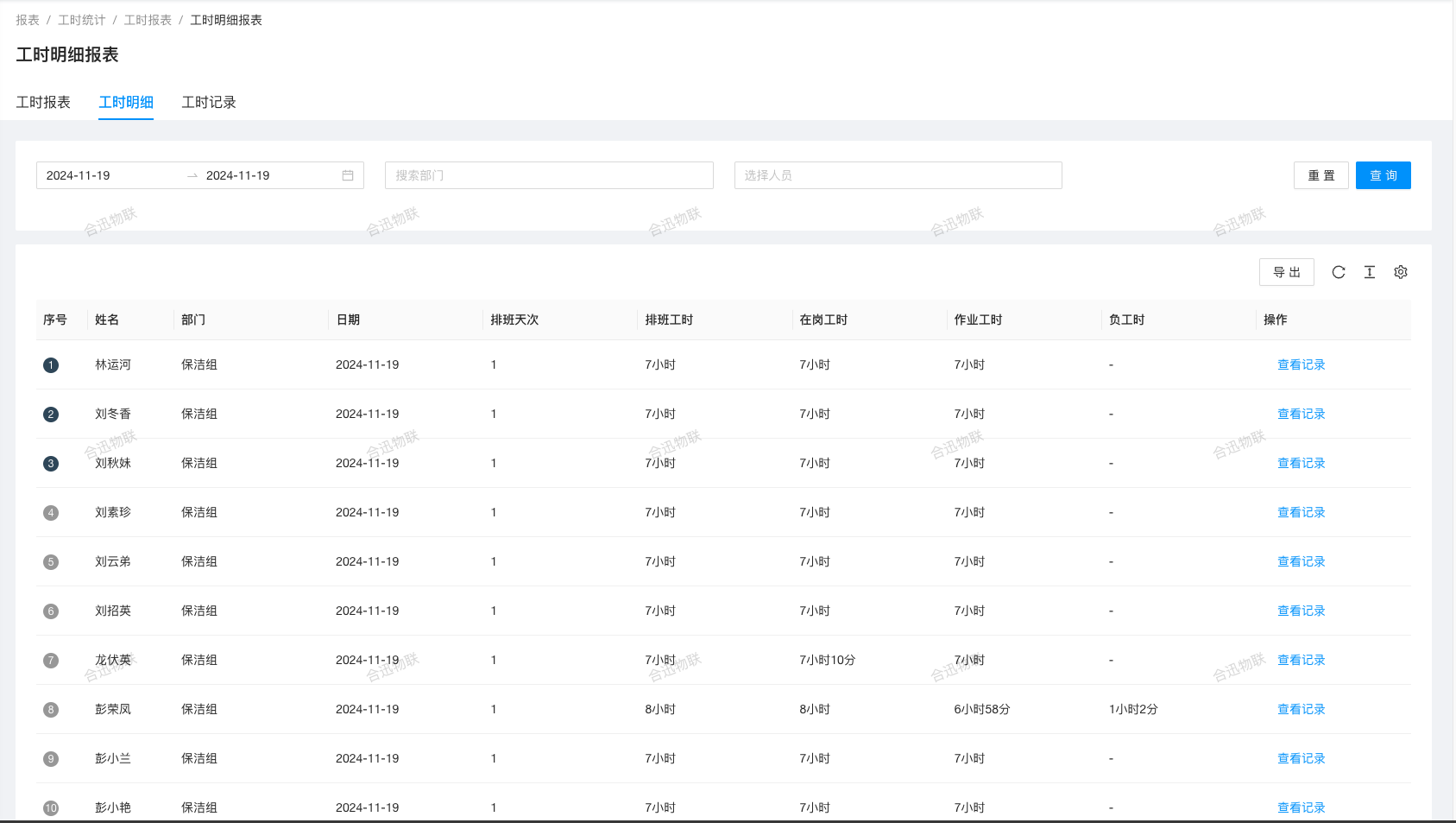Select the 工时明细 tab
Screen dimensions: 1456x823
(126, 102)
